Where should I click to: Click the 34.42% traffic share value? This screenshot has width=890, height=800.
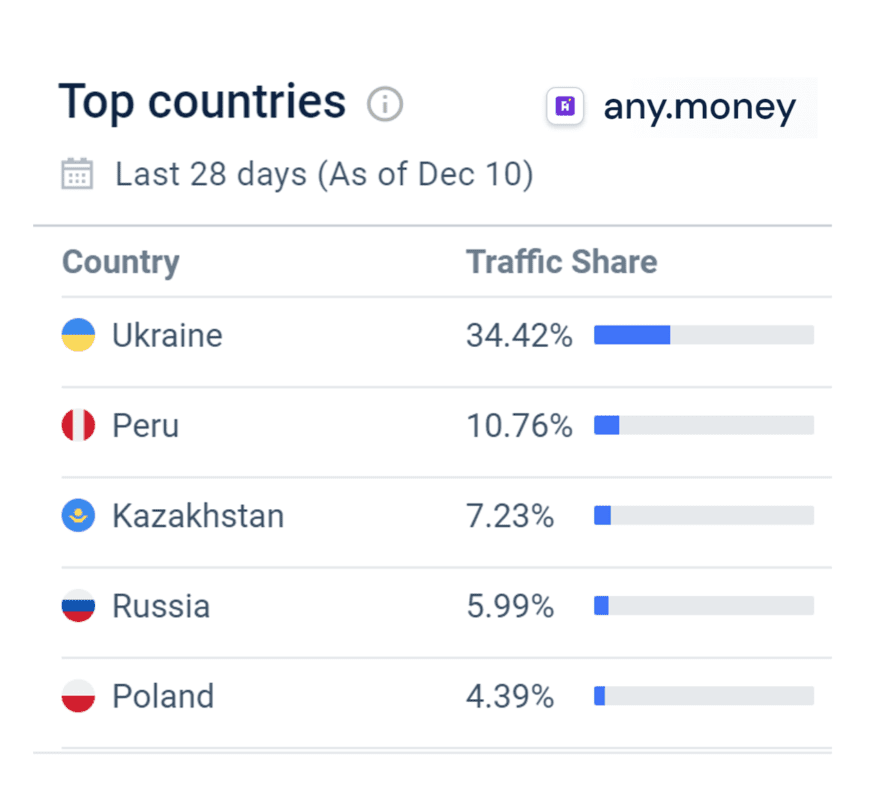(x=519, y=335)
